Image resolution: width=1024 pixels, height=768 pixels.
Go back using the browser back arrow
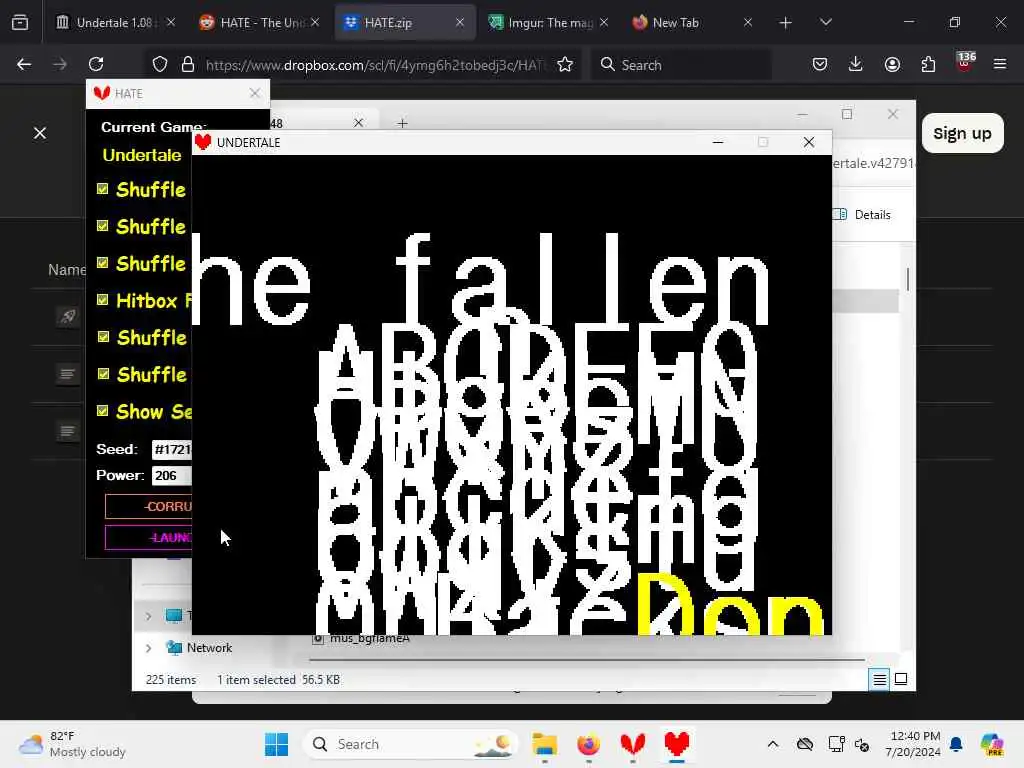click(24, 64)
